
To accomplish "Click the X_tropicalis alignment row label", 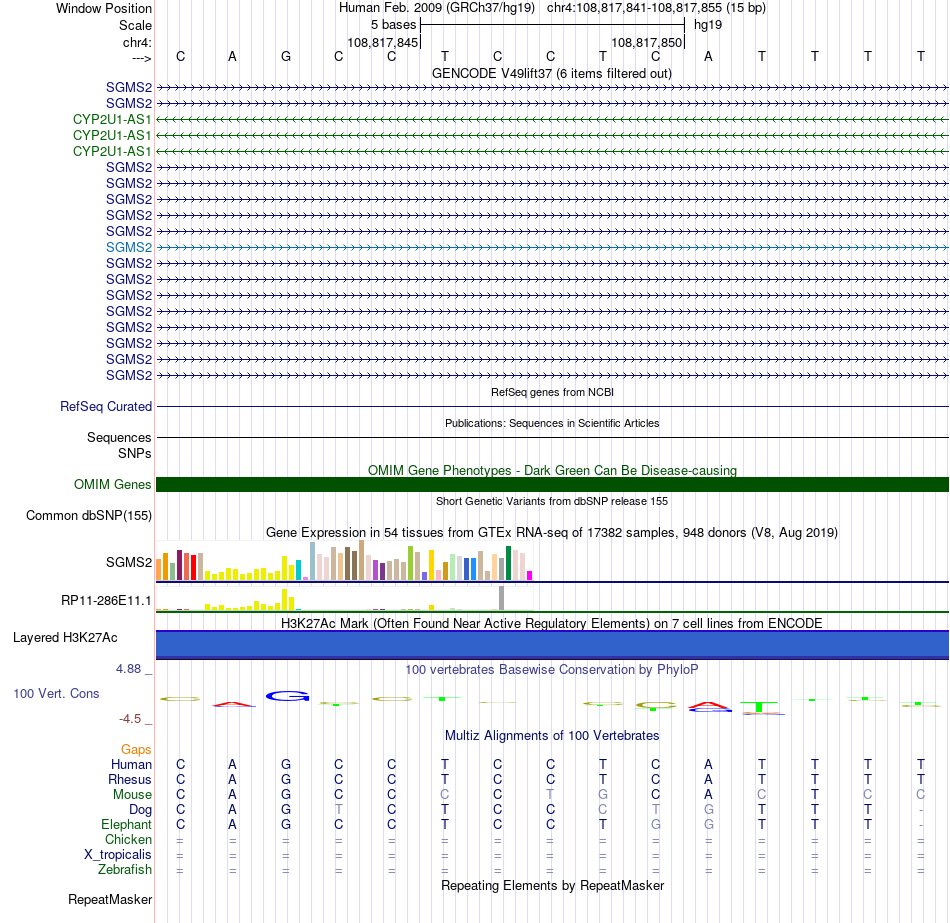I will [x=118, y=855].
